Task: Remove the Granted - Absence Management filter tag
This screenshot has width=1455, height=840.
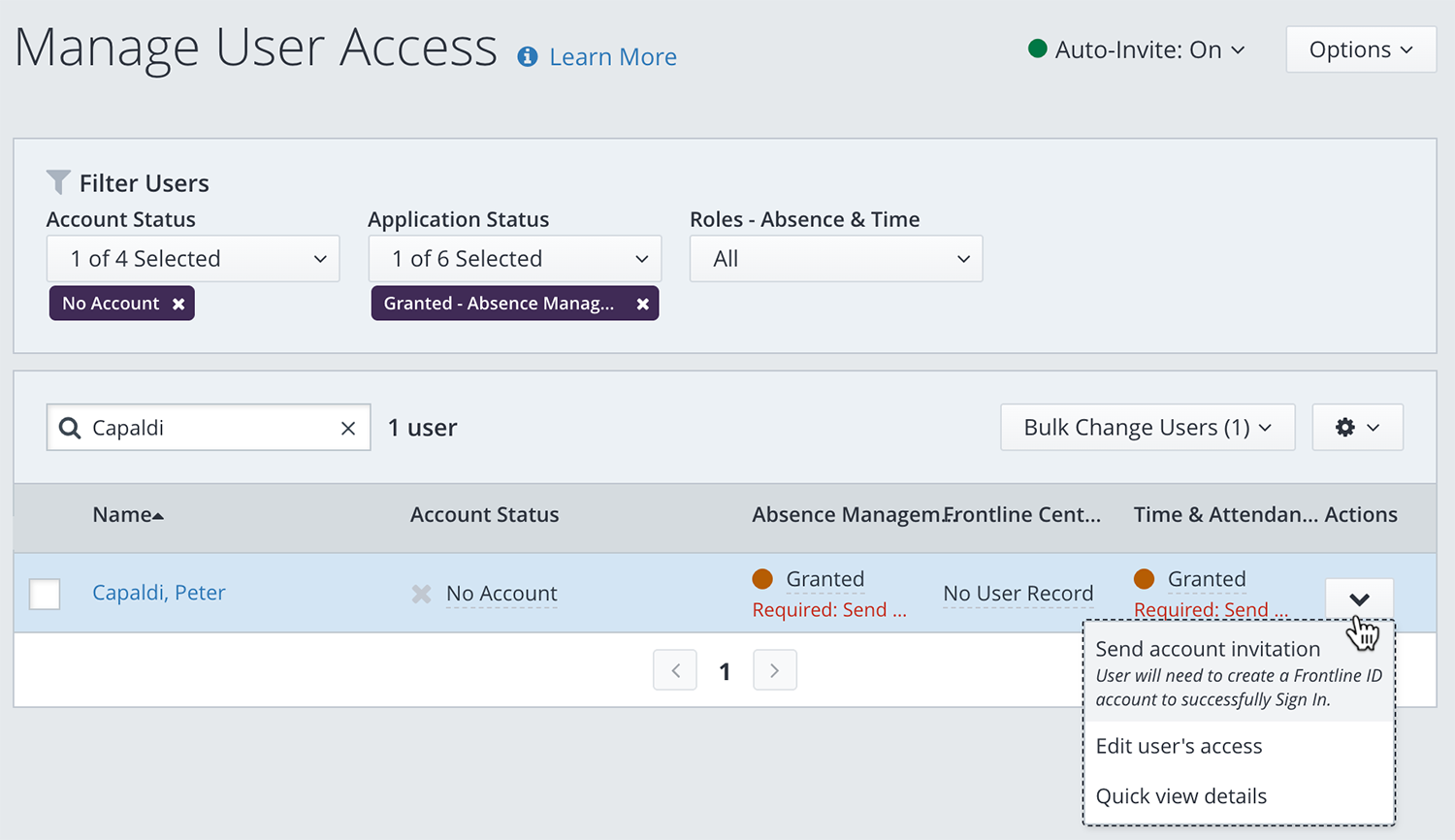Action: [642, 304]
